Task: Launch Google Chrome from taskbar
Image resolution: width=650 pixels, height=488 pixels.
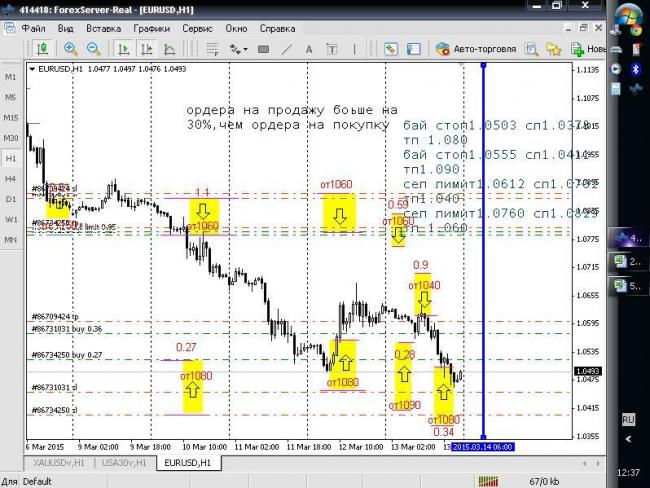Action: (636, 29)
